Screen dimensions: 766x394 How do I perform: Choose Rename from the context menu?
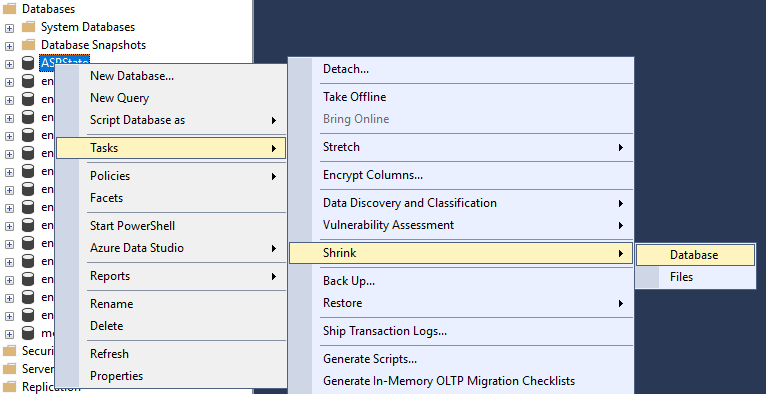(x=171, y=304)
